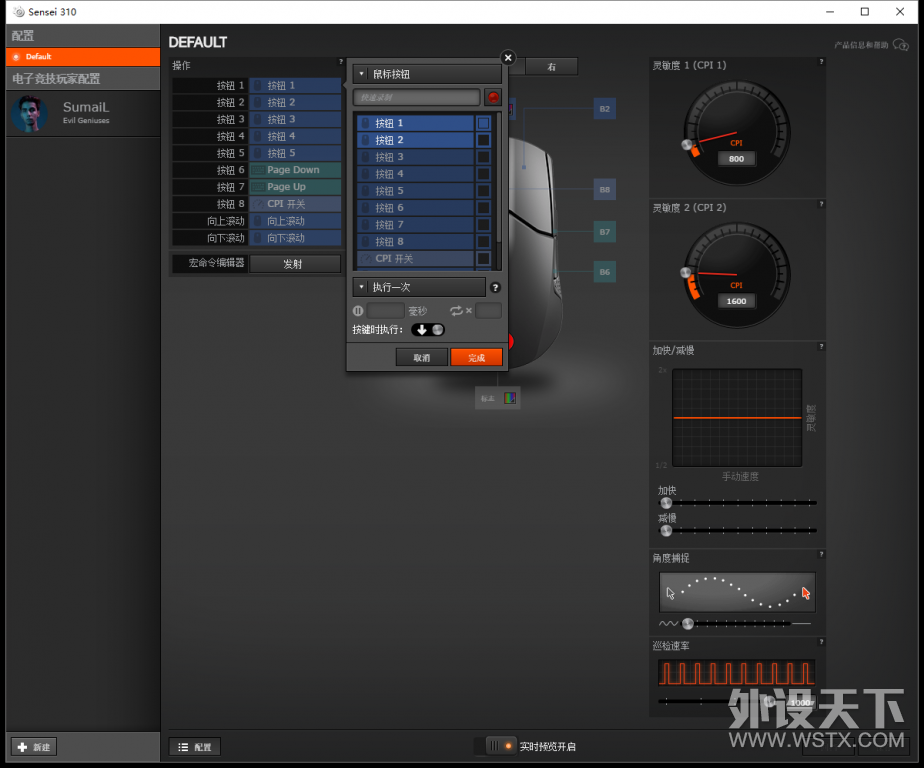Viewport: 924px width, 768px height.
Task: Open the 按钮 4 action assignment
Action: 295,136
